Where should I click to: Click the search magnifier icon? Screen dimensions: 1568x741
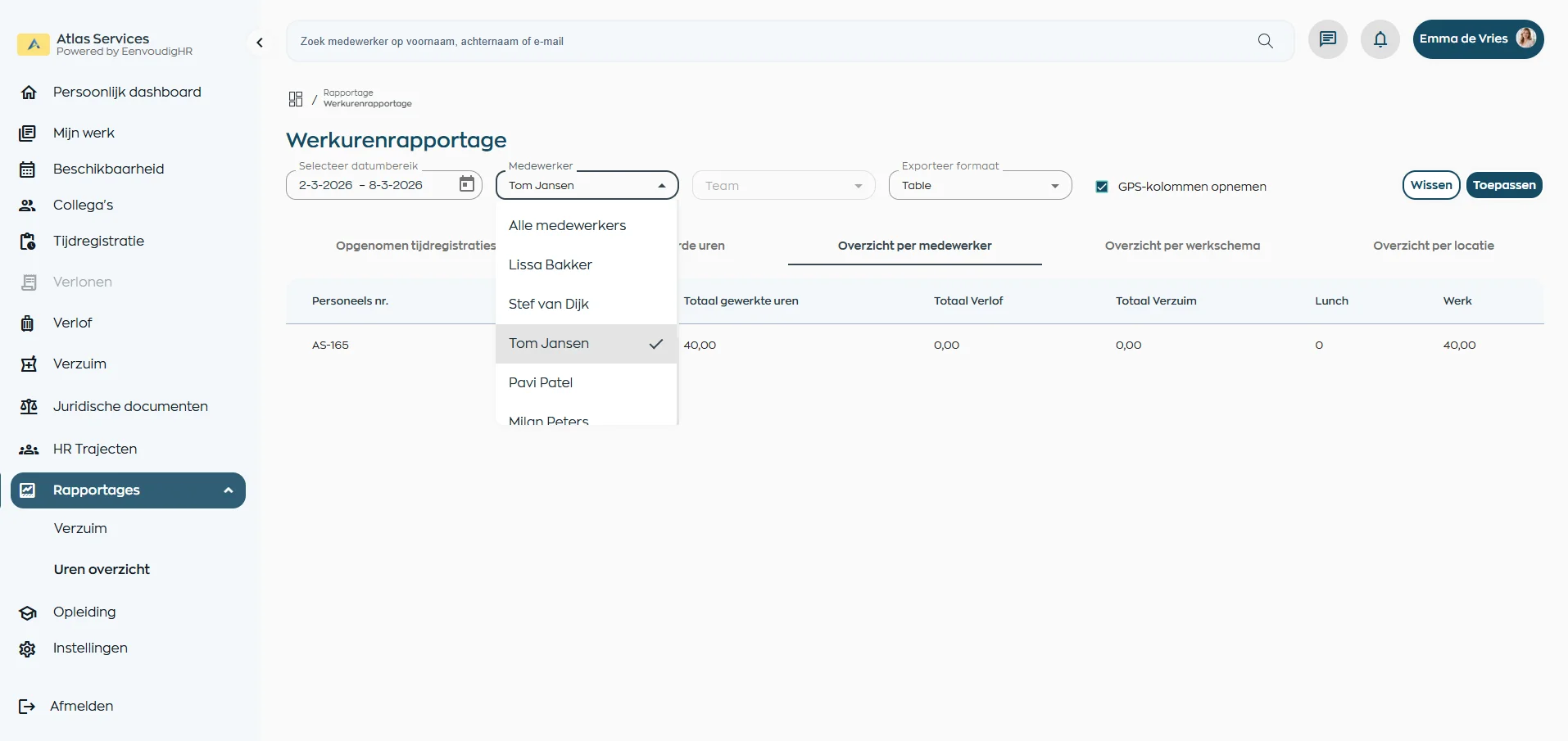pos(1266,41)
